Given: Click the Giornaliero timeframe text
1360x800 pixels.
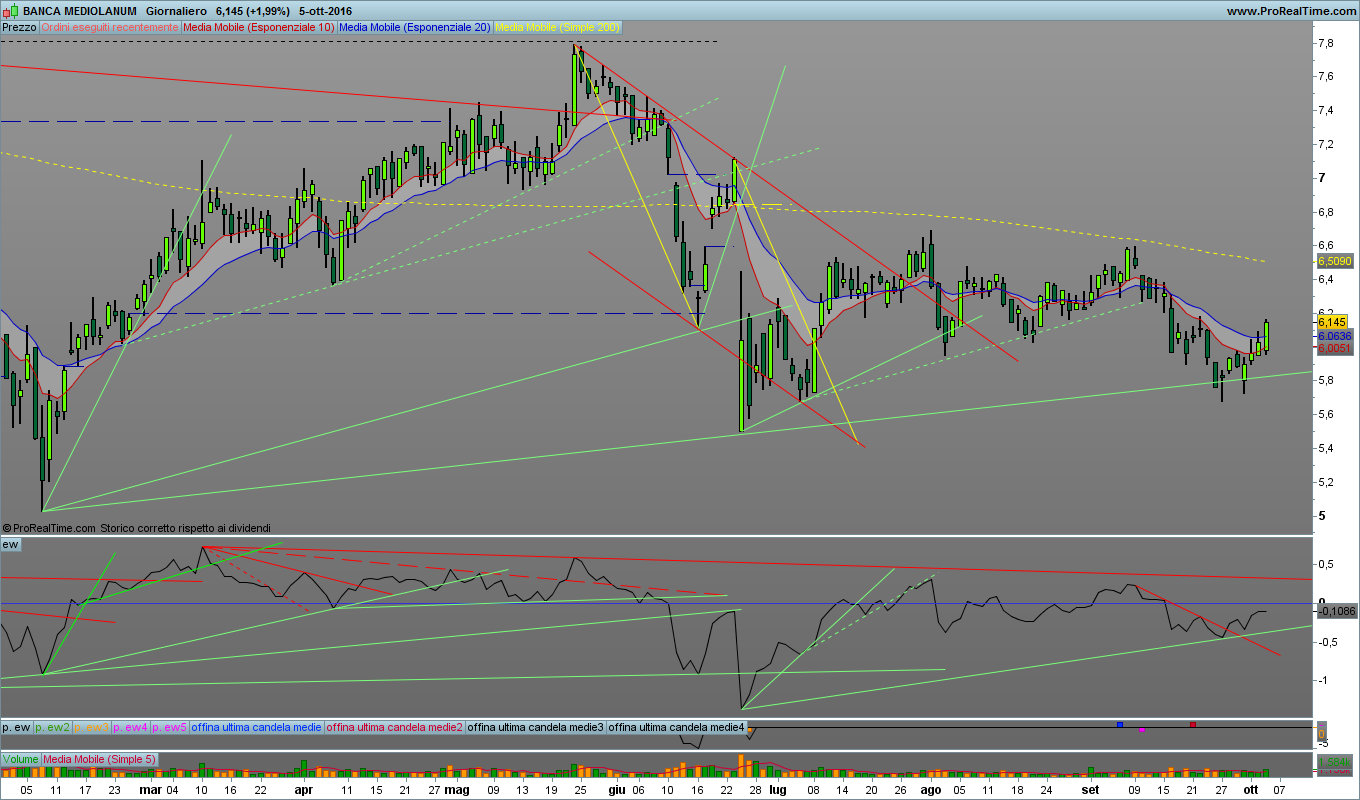Looking at the screenshot, I should coord(176,11).
